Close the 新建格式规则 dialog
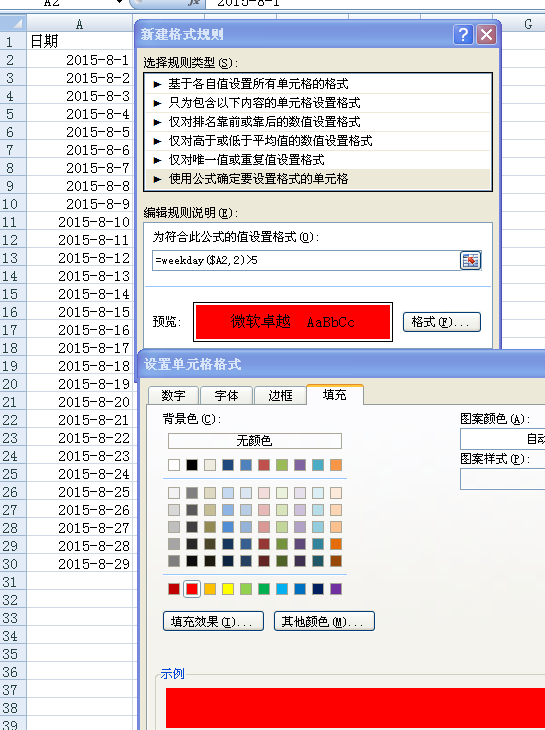545x730 pixels. click(486, 34)
